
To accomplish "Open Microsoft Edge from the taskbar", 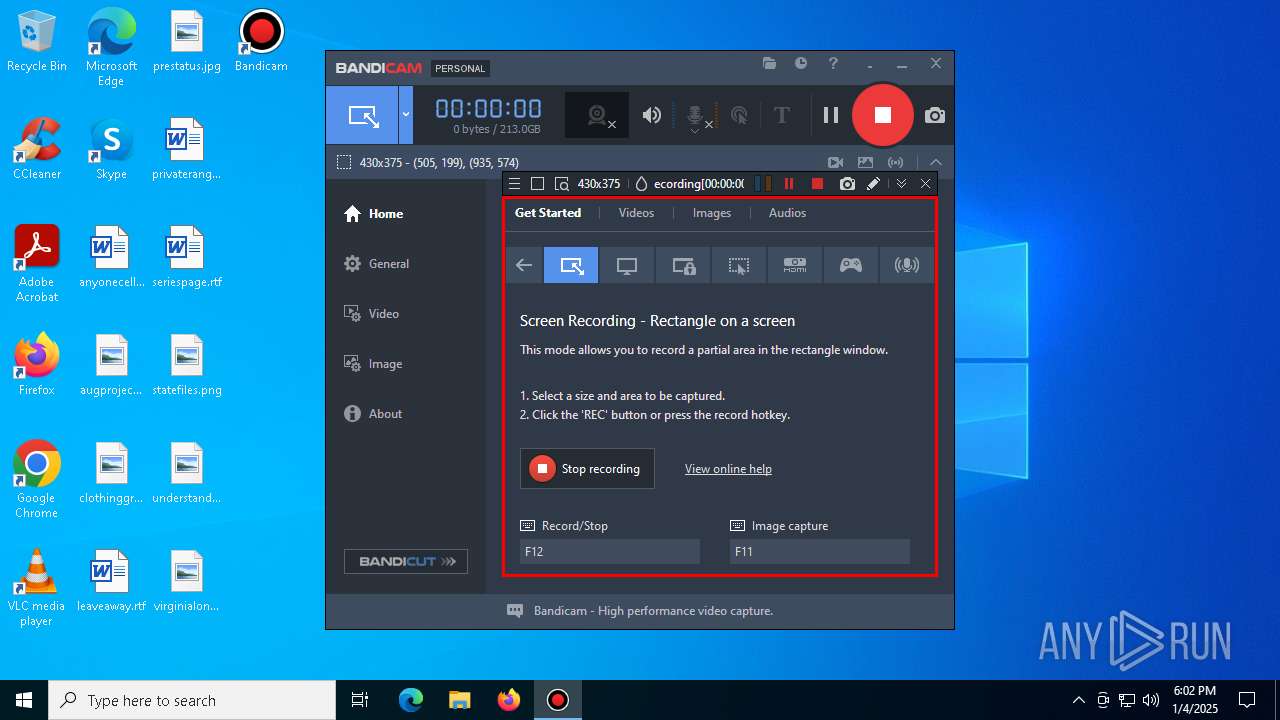I will point(411,700).
